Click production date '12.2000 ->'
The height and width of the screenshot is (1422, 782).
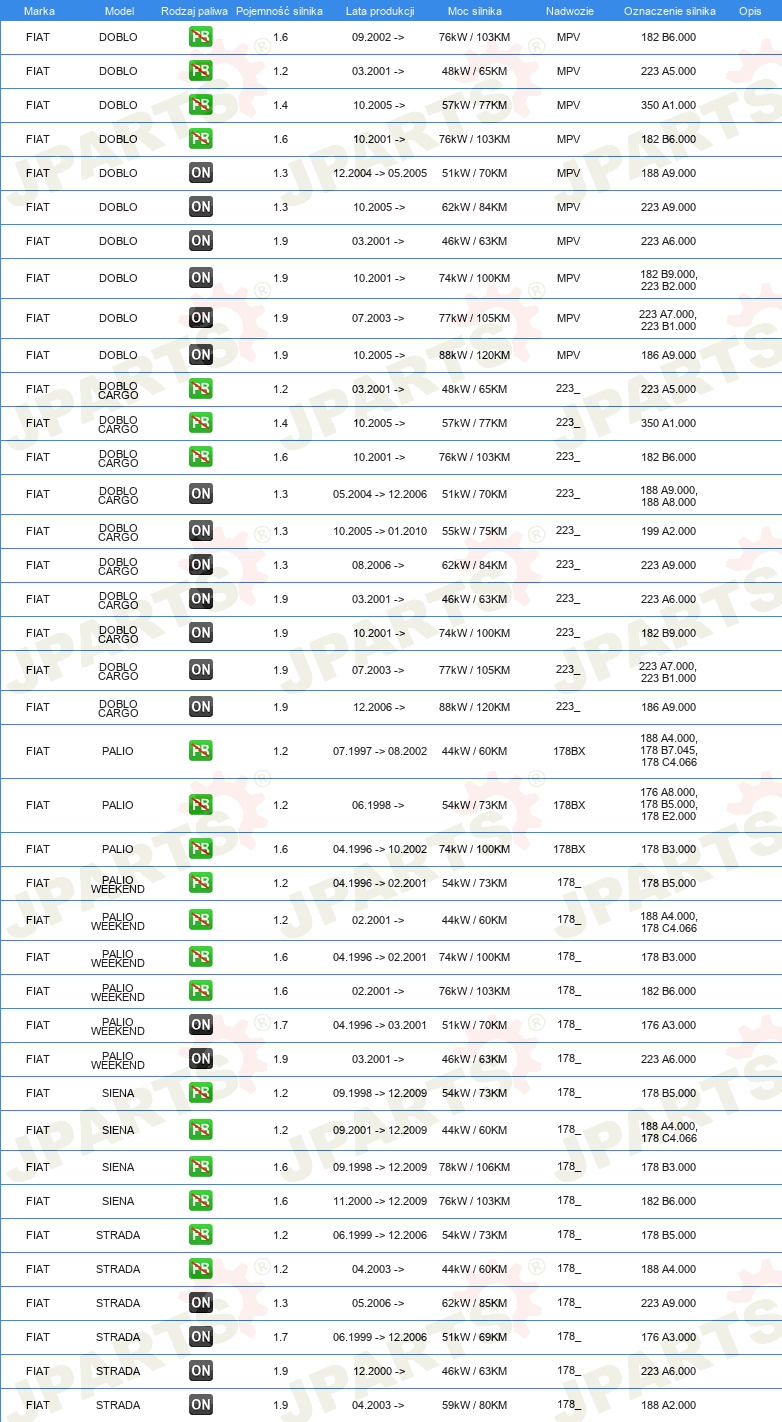coord(379,1371)
